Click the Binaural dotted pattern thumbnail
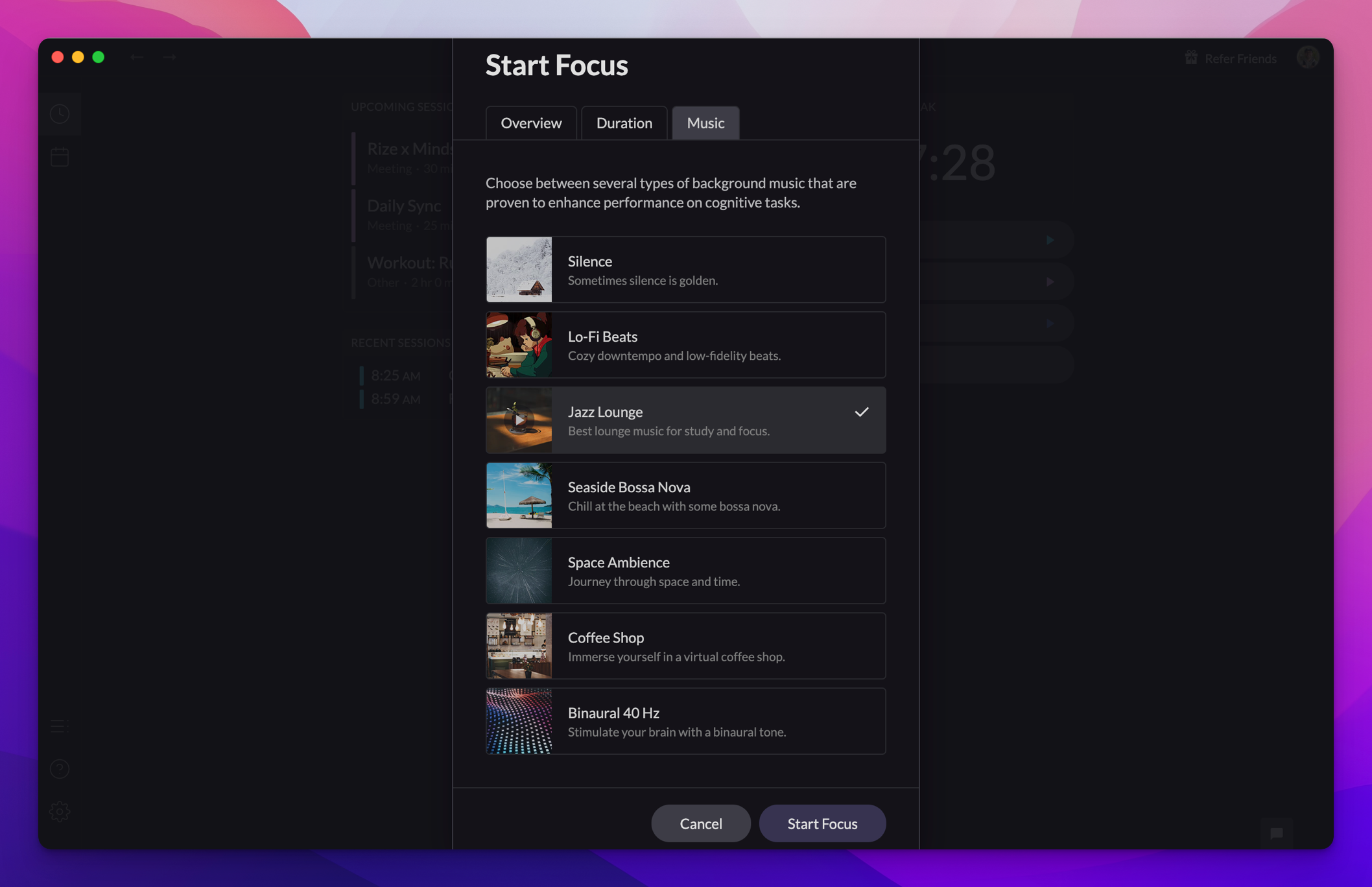The width and height of the screenshot is (1372, 887). 519,721
